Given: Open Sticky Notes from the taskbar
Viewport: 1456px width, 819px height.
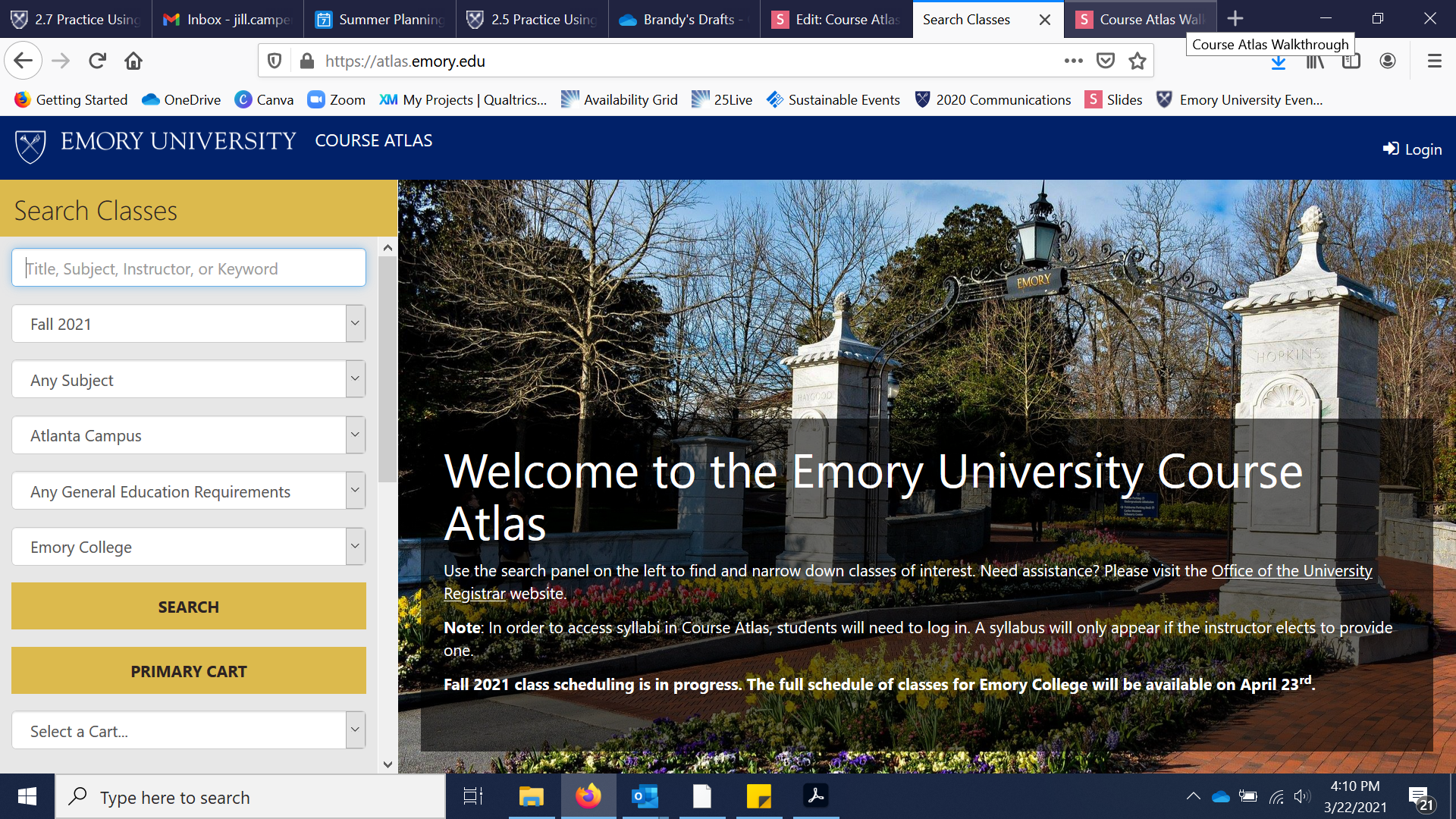Looking at the screenshot, I should 758,796.
